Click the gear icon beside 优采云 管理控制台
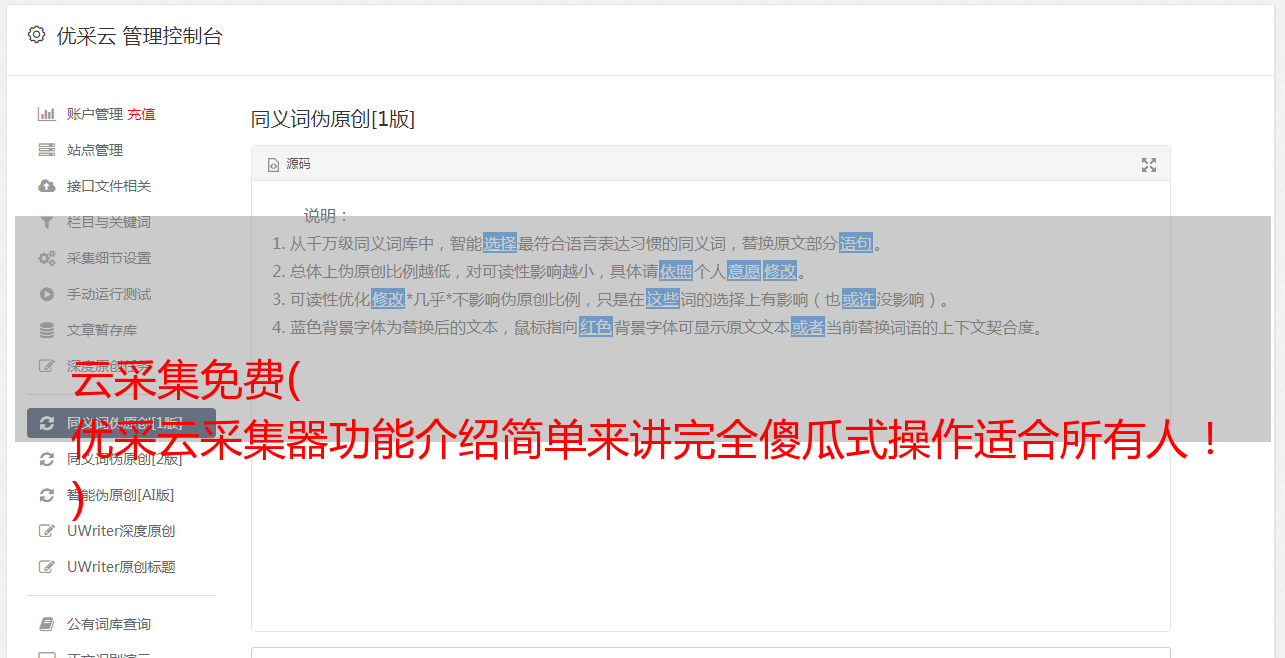The height and width of the screenshot is (658, 1285). (x=37, y=35)
